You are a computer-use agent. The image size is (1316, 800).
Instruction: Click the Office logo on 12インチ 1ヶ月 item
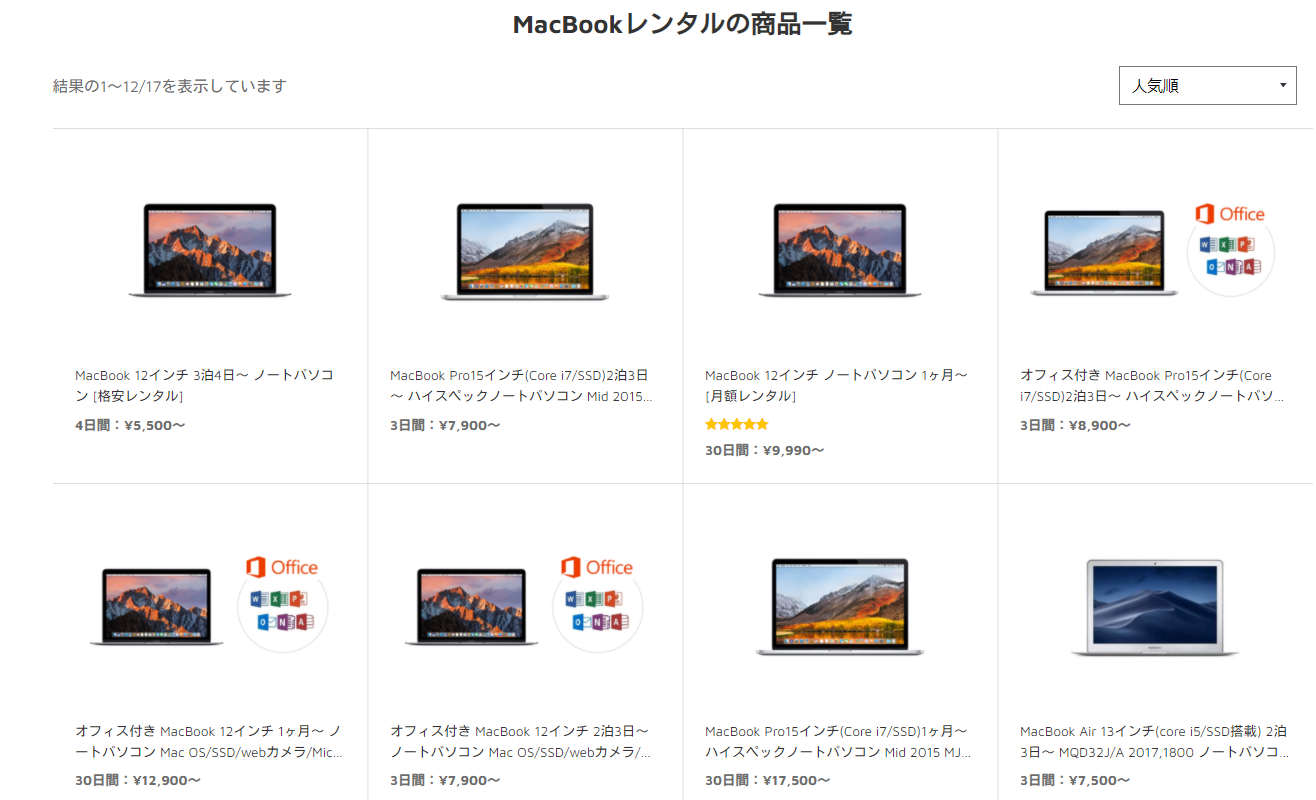pyautogui.click(x=286, y=600)
